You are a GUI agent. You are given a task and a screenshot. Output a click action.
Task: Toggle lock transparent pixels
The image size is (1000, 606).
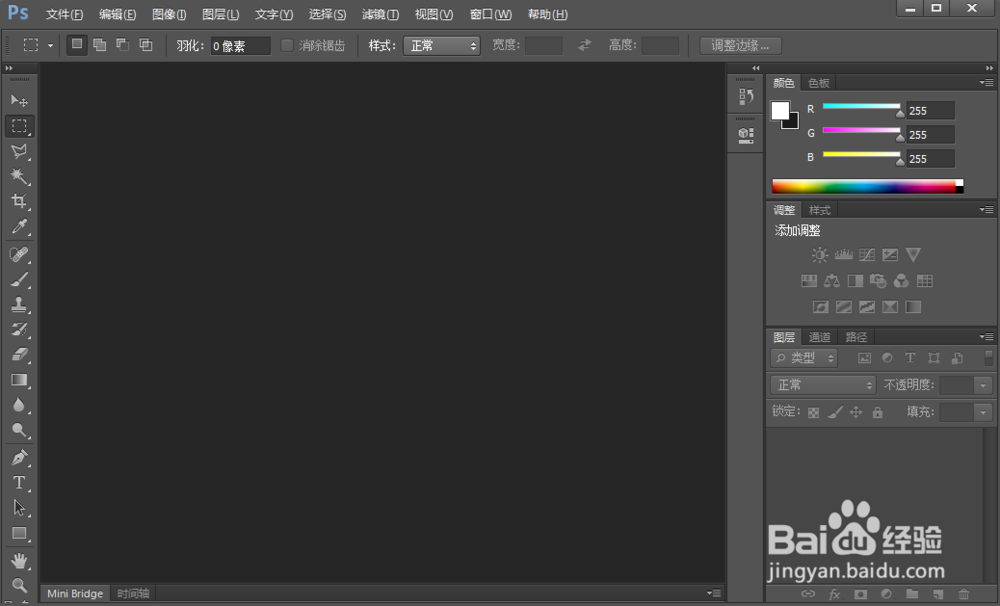(813, 413)
